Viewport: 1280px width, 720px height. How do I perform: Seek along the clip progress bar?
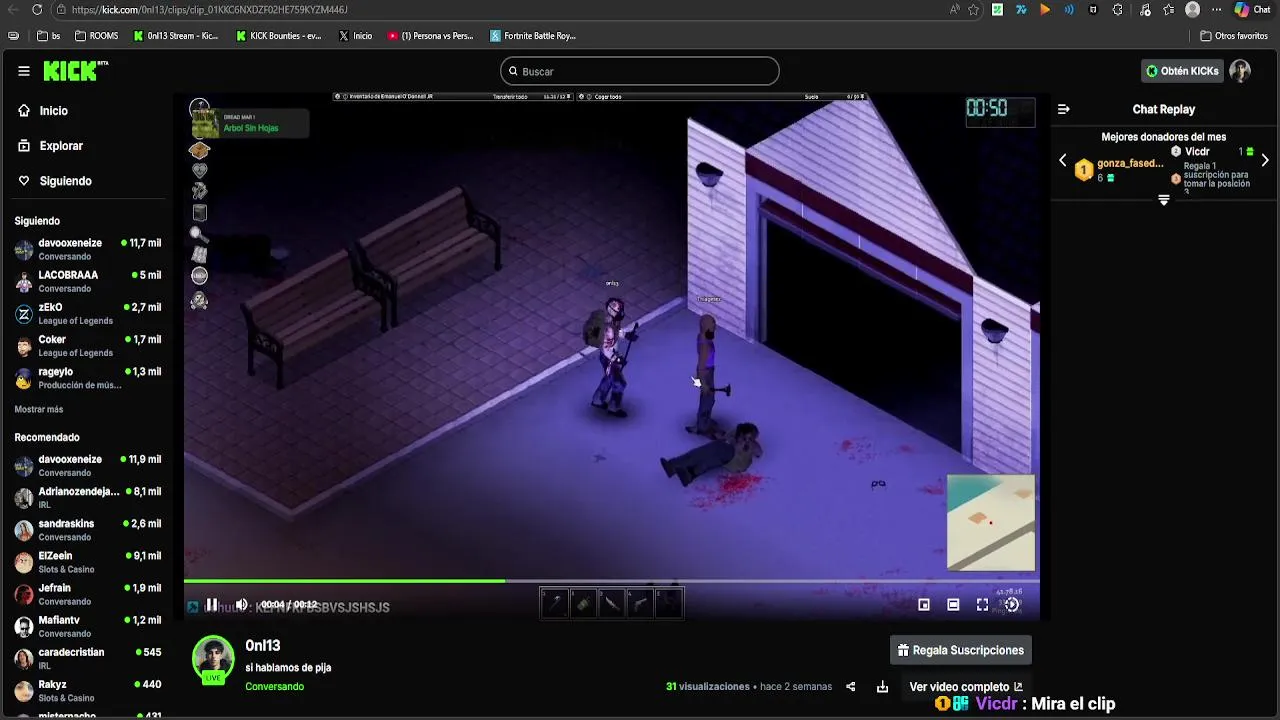click(611, 580)
